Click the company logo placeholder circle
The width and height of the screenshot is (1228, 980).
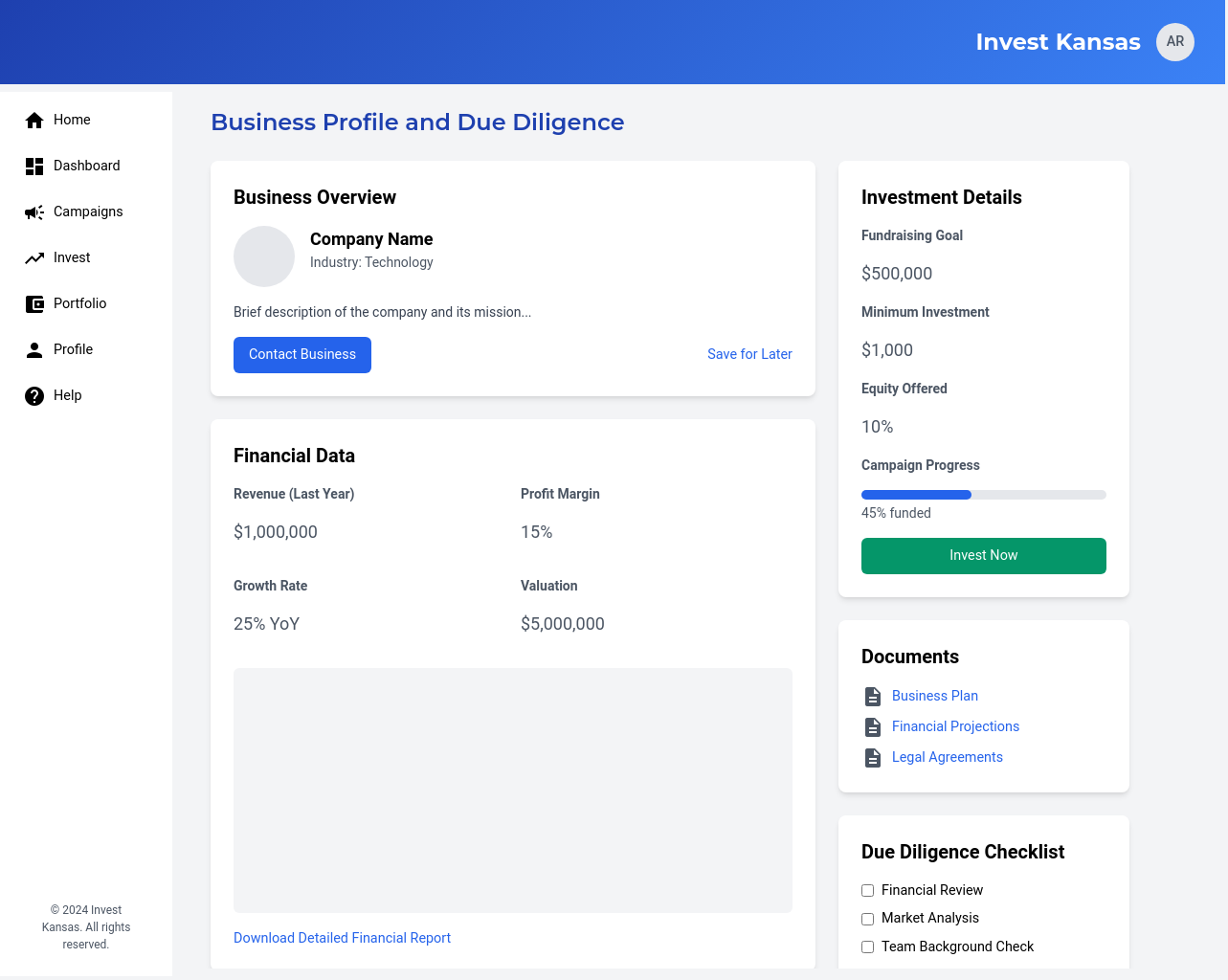tap(264, 256)
